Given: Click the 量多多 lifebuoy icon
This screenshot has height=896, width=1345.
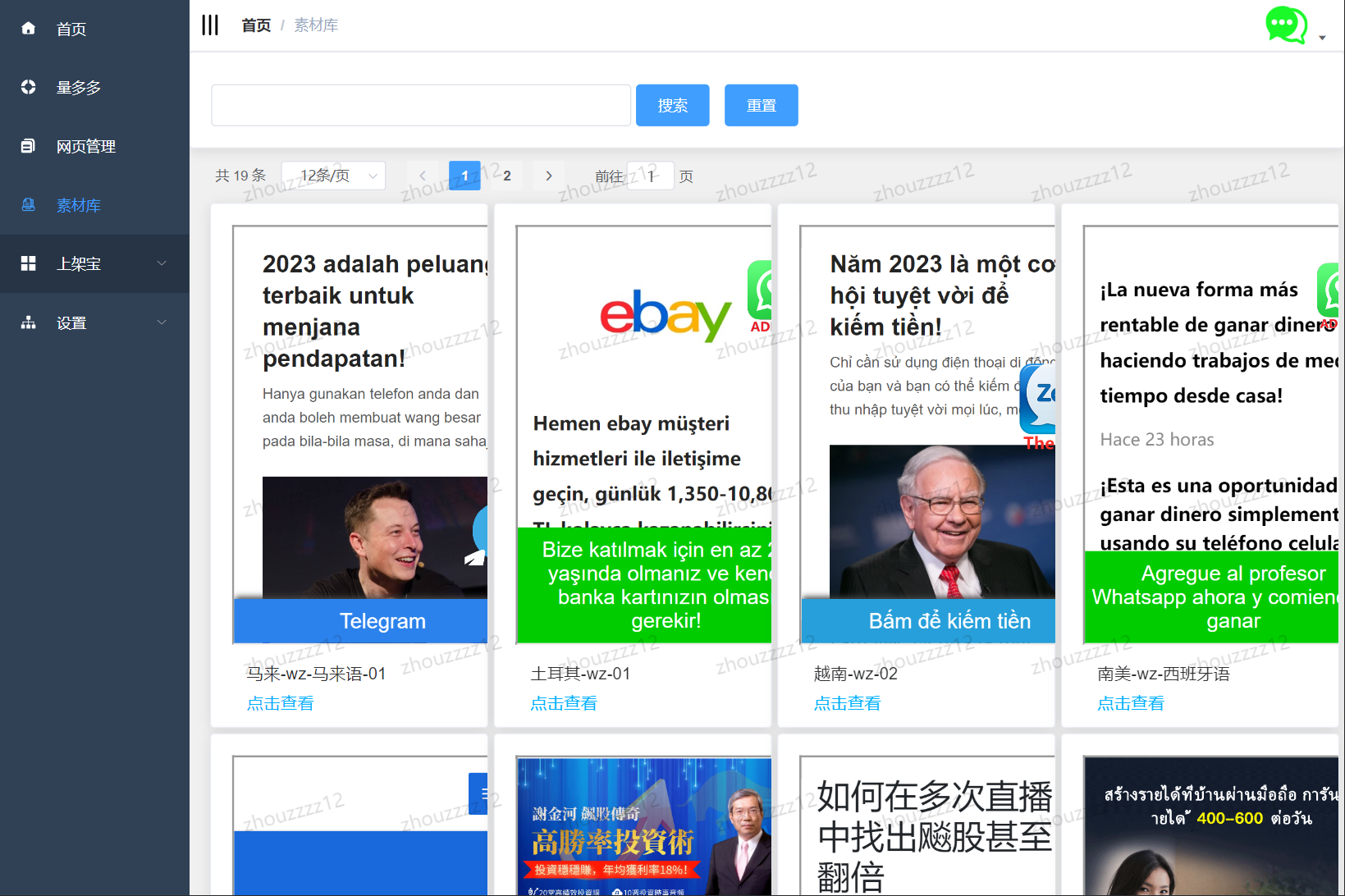Looking at the screenshot, I should 28,87.
